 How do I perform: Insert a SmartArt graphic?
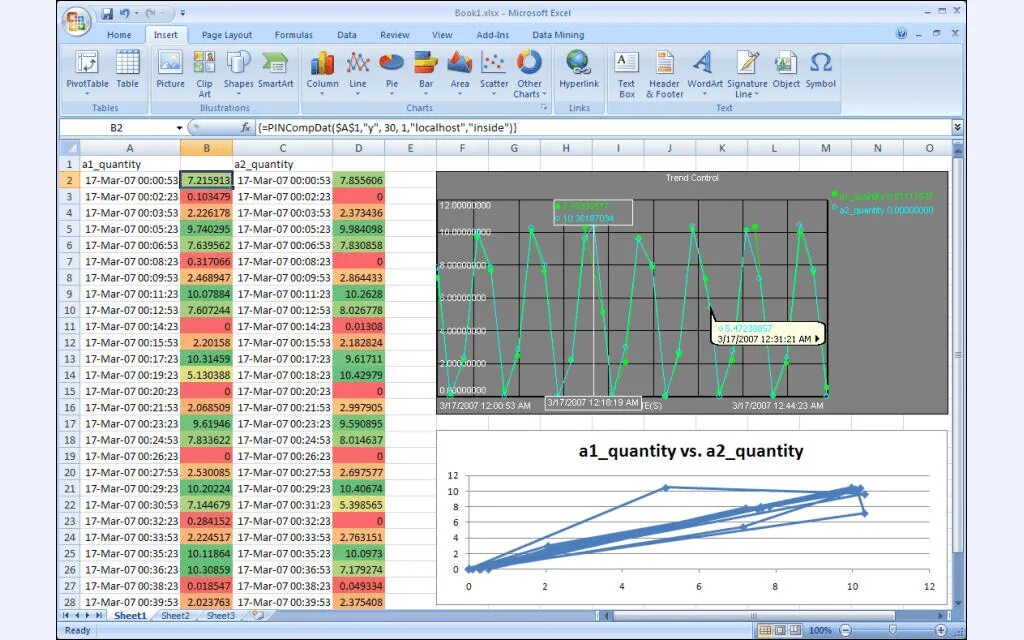(x=275, y=69)
